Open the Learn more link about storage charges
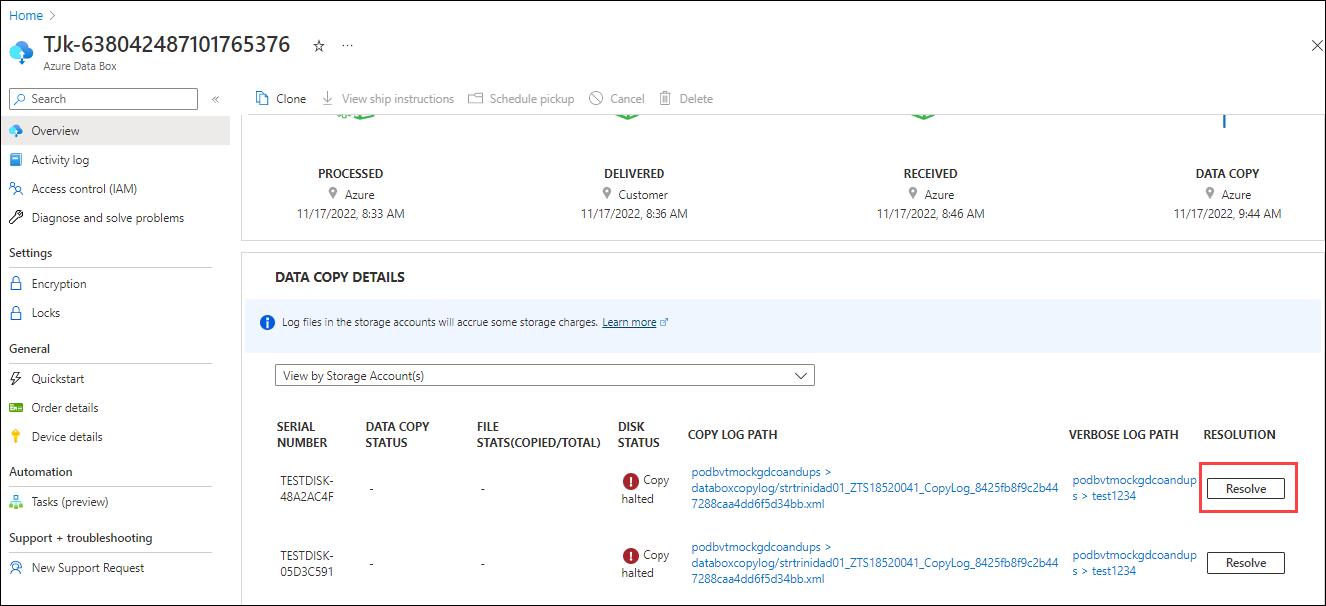 pos(629,321)
